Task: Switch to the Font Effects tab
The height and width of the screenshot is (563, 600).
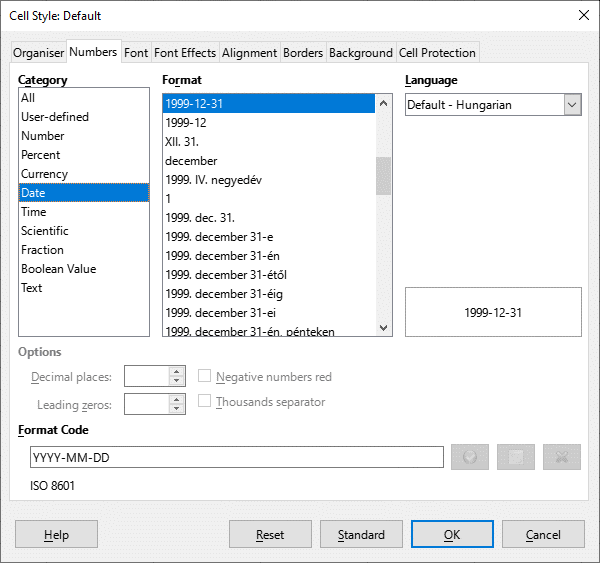Action: coord(185,53)
